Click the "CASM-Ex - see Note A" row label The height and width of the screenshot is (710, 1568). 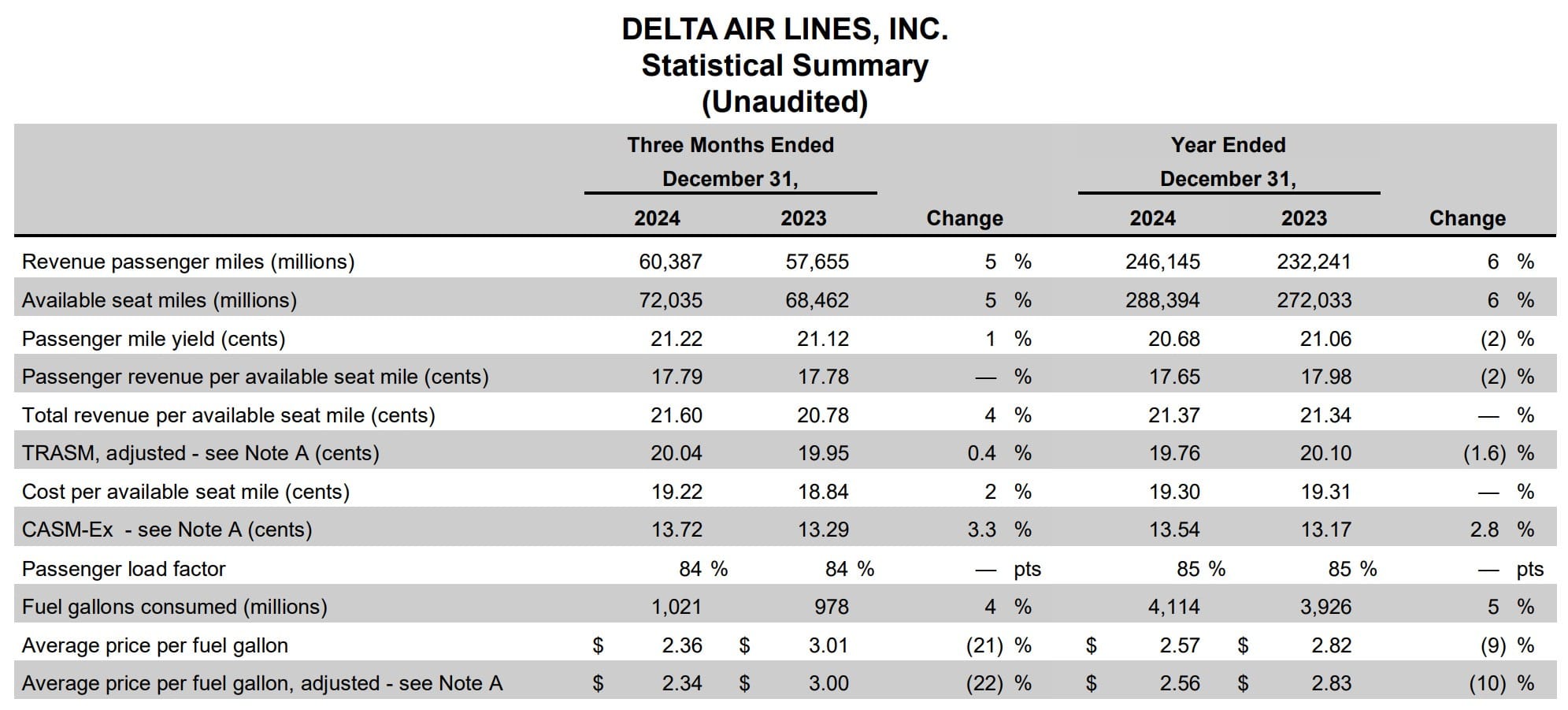pos(167,530)
